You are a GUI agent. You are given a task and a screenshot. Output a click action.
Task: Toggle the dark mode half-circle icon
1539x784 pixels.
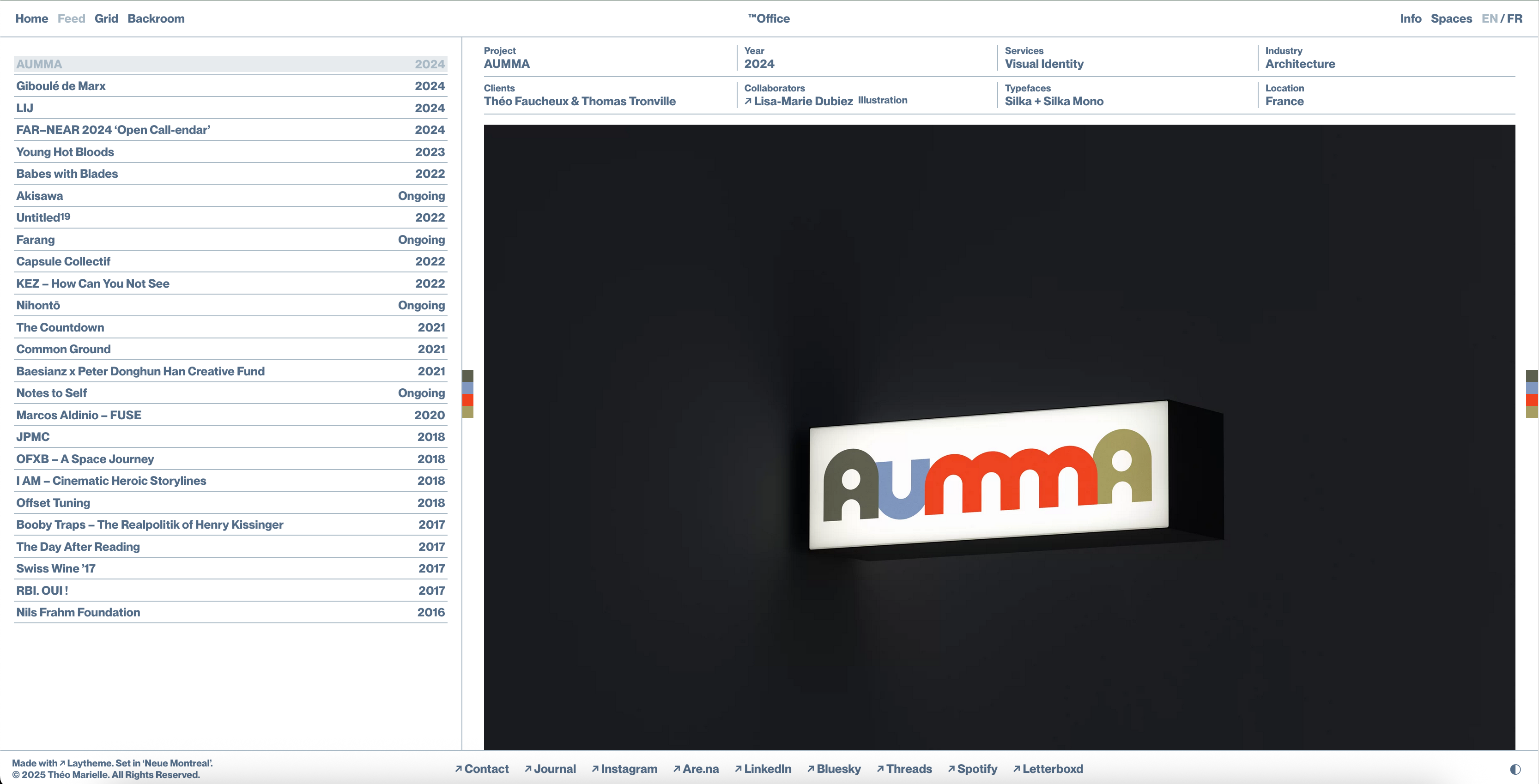(x=1515, y=769)
